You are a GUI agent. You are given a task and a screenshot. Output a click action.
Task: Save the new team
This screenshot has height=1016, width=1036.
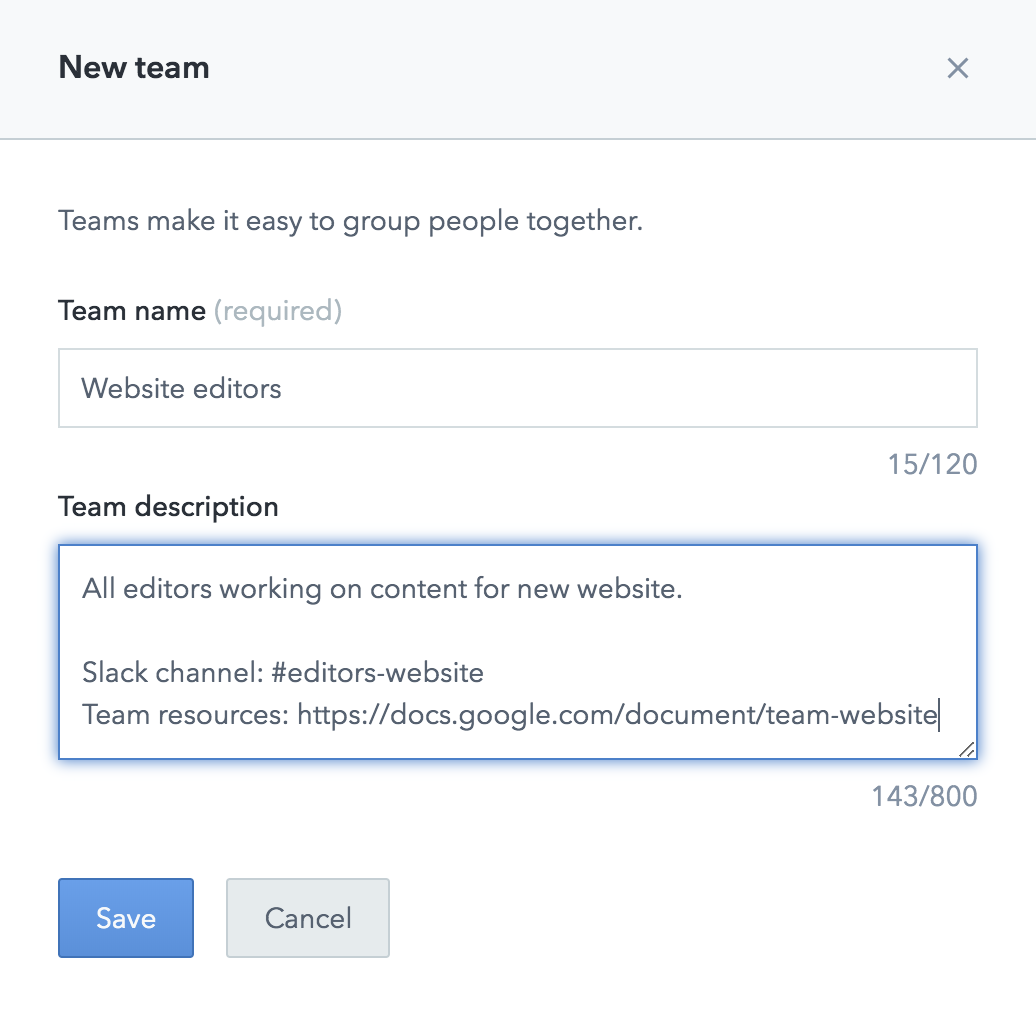pos(126,918)
